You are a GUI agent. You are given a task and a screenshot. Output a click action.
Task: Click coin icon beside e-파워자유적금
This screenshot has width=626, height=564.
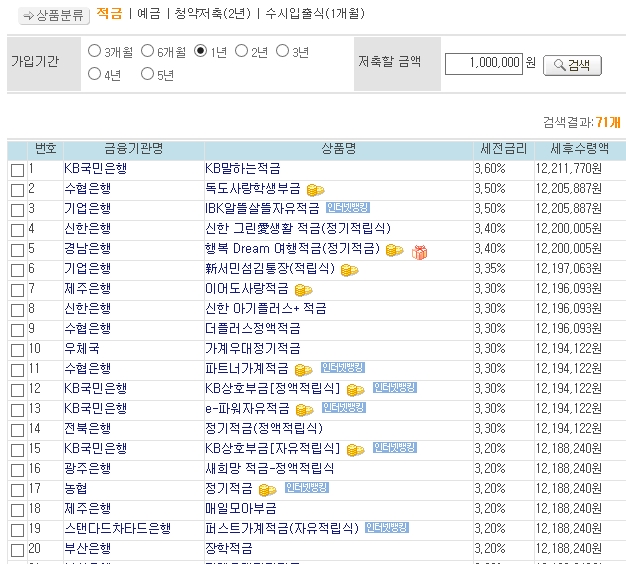(304, 410)
